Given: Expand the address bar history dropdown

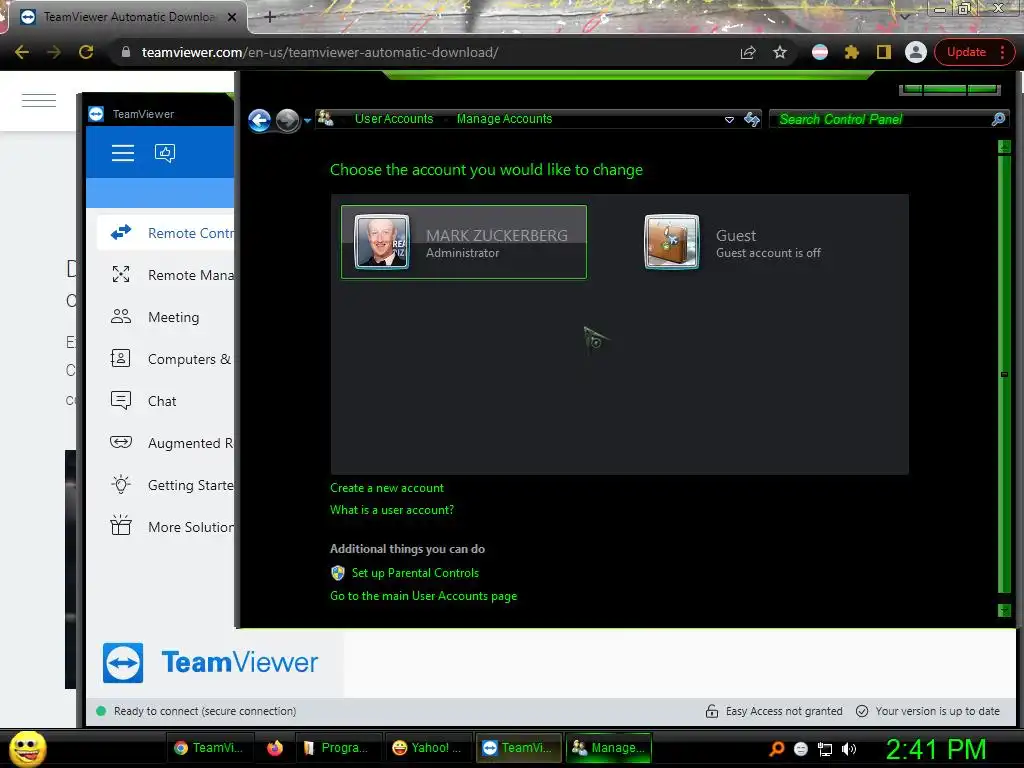Looking at the screenshot, I should coord(729,120).
